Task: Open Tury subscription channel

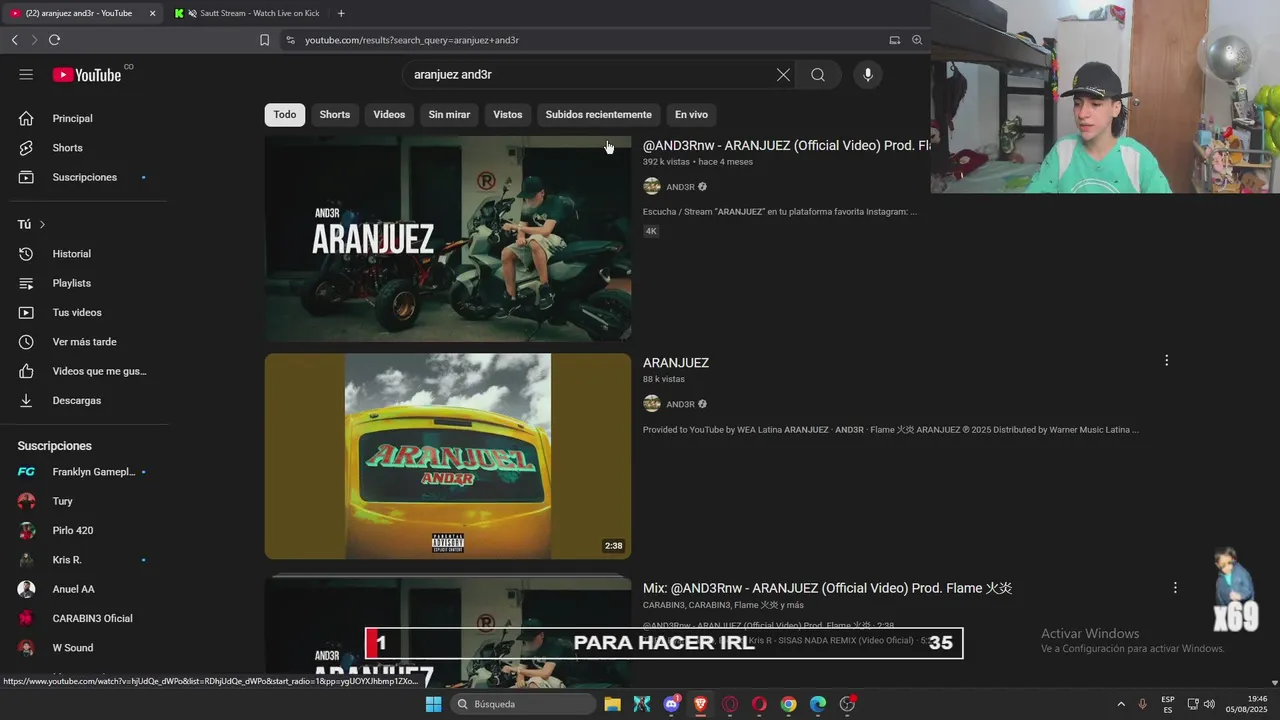Action: coord(84,501)
